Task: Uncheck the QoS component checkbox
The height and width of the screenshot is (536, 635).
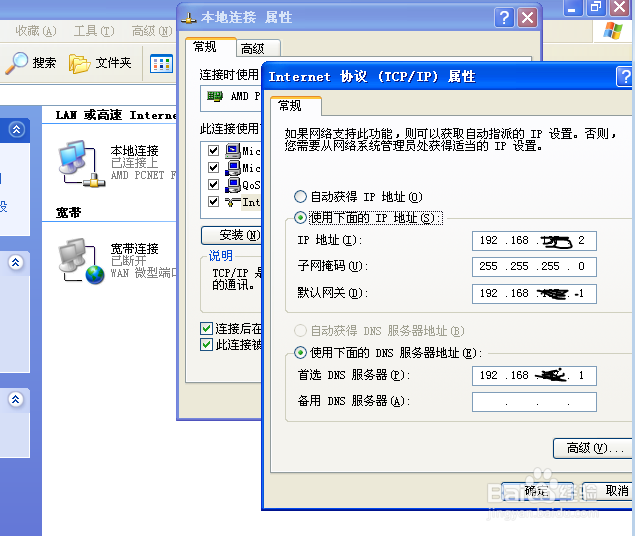Action: (x=213, y=185)
